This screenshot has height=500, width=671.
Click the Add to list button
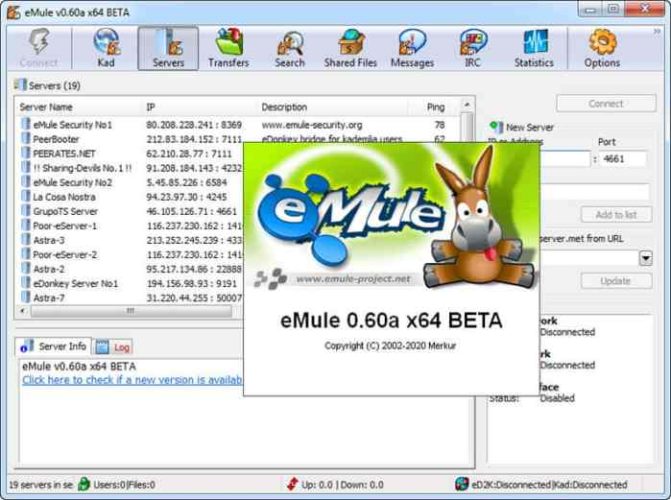click(x=616, y=214)
